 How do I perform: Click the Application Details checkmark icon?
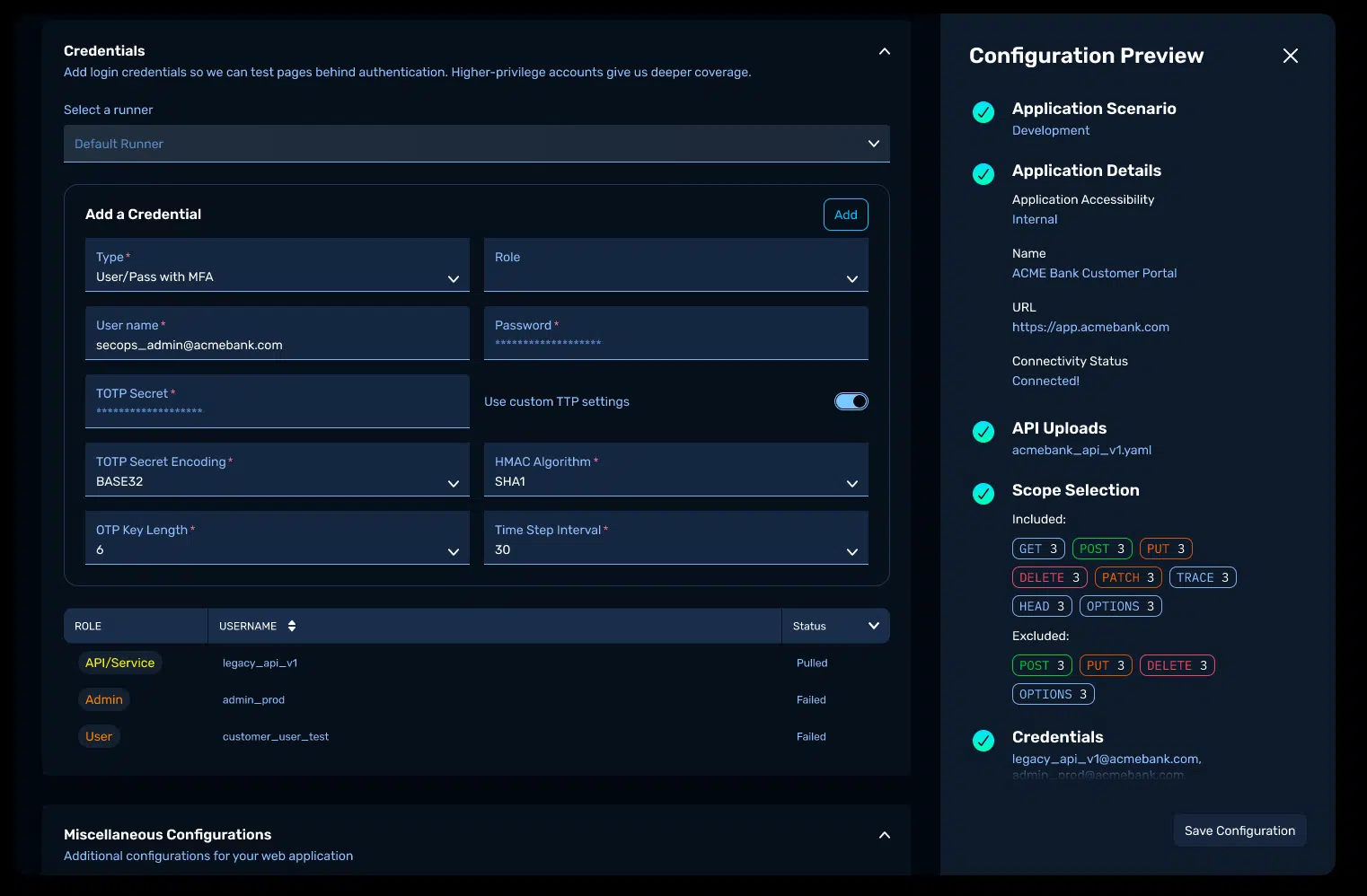[983, 174]
